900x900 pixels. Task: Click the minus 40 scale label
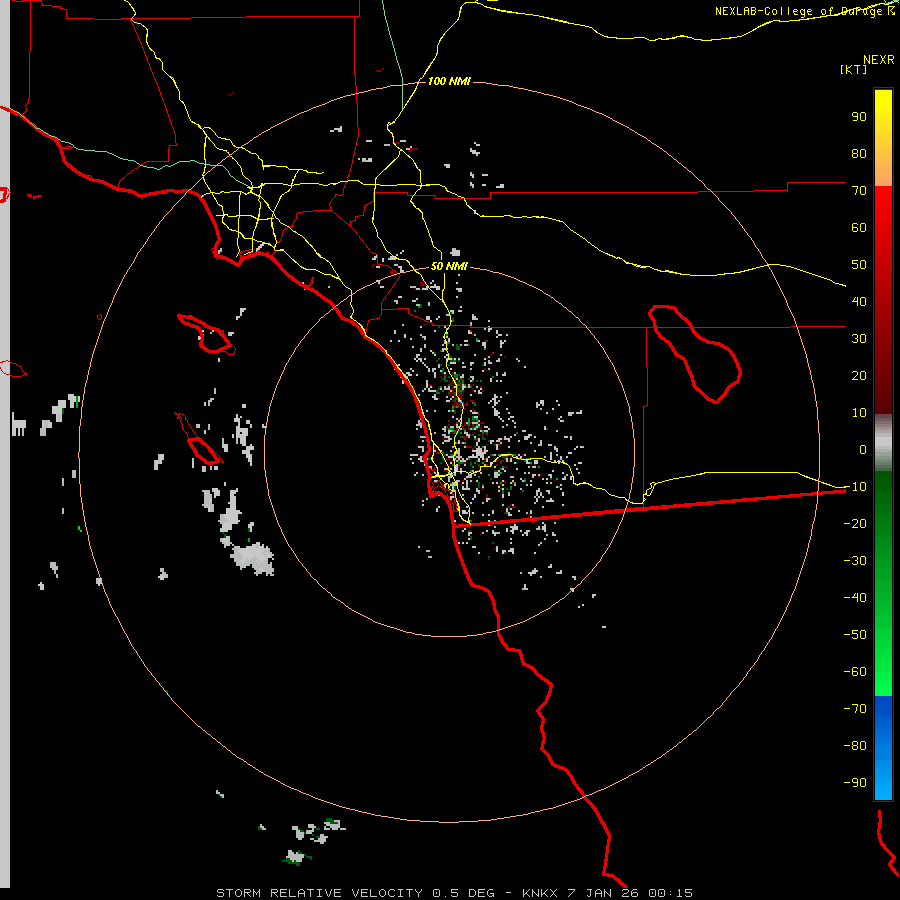[855, 598]
